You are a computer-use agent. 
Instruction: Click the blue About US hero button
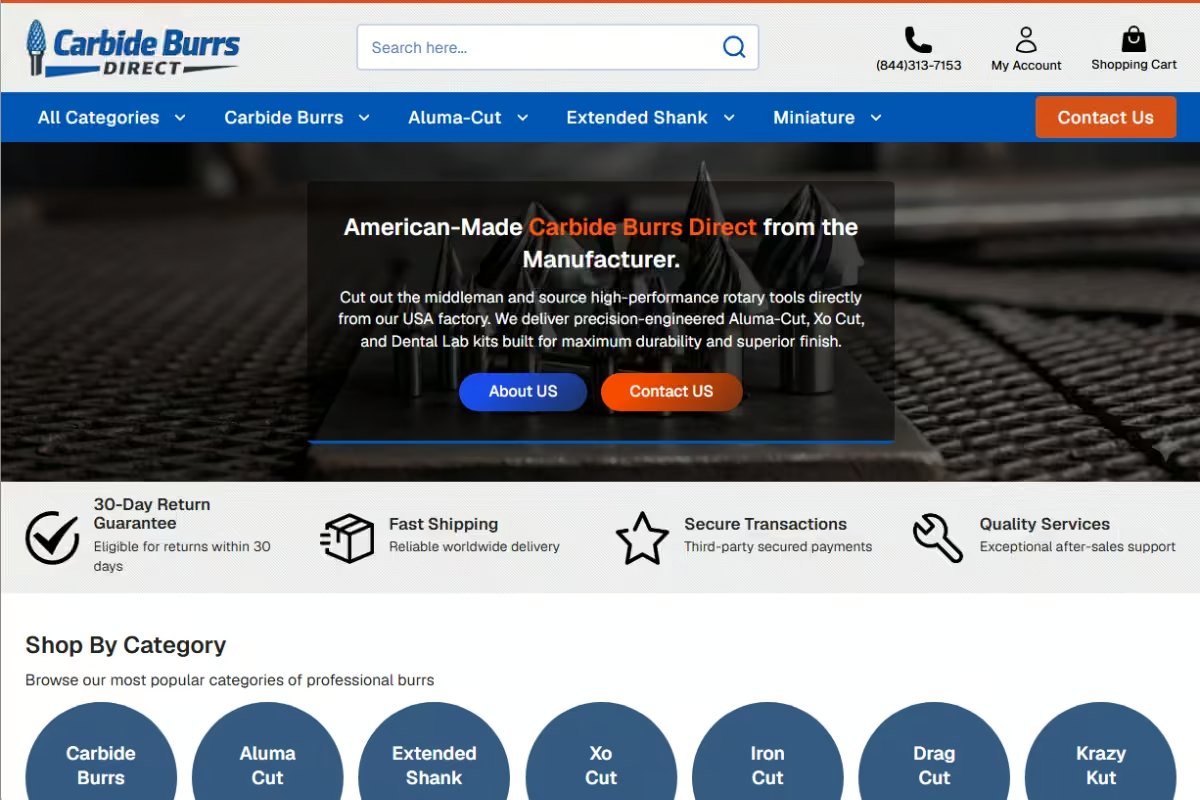coord(523,392)
